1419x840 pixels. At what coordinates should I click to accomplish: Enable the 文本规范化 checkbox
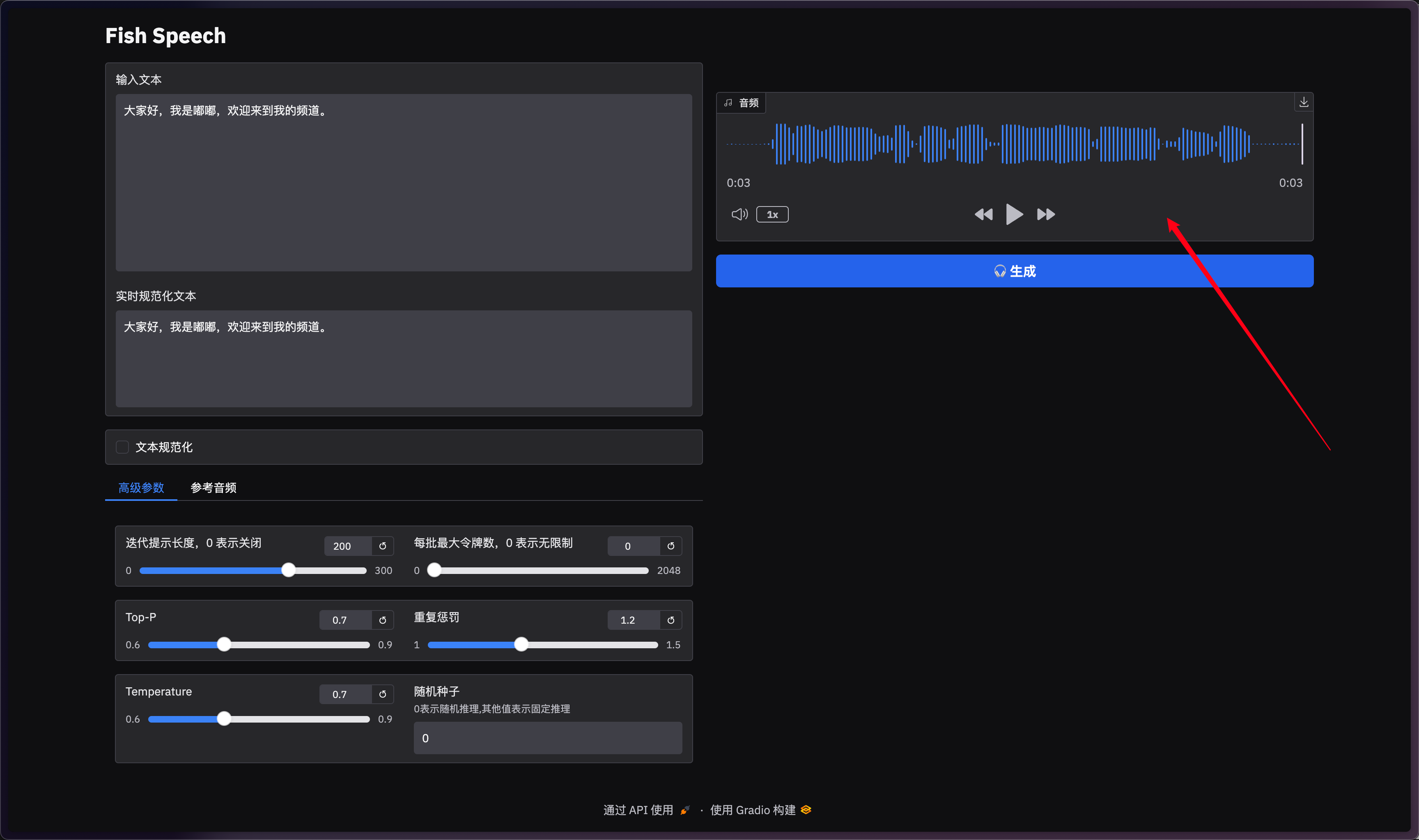tap(122, 447)
